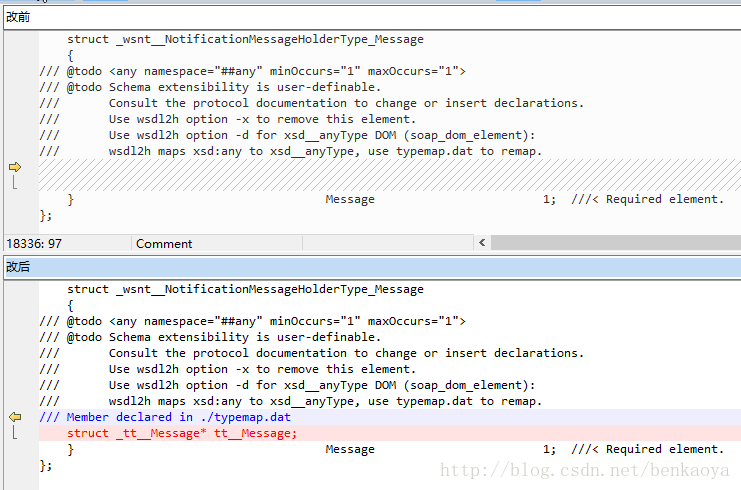The width and height of the screenshot is (741, 490).
Task: Click the yellow left arrow in bottom pane gutter
Action: tap(15, 417)
